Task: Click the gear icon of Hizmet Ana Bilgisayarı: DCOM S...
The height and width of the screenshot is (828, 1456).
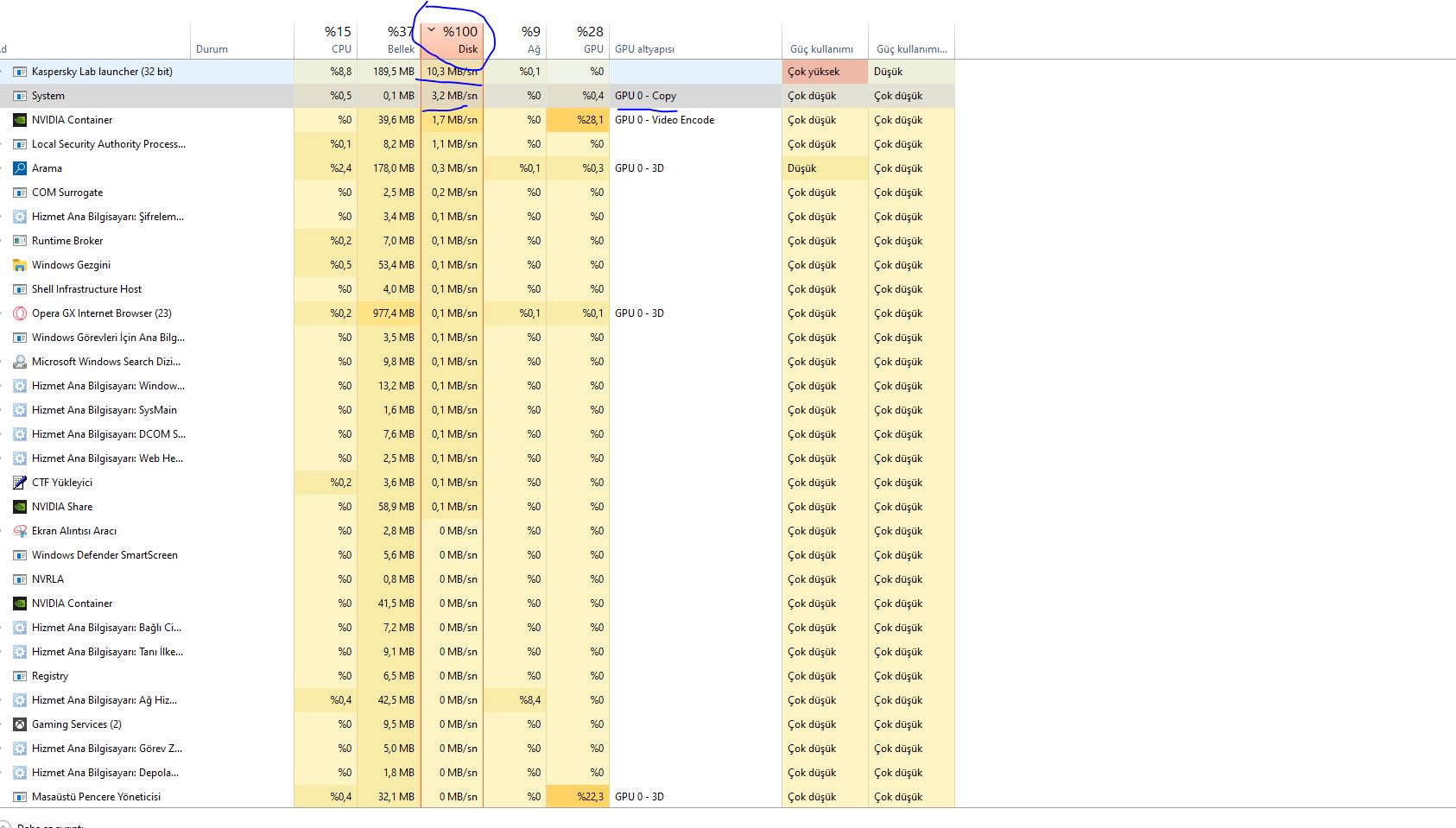Action: (20, 434)
